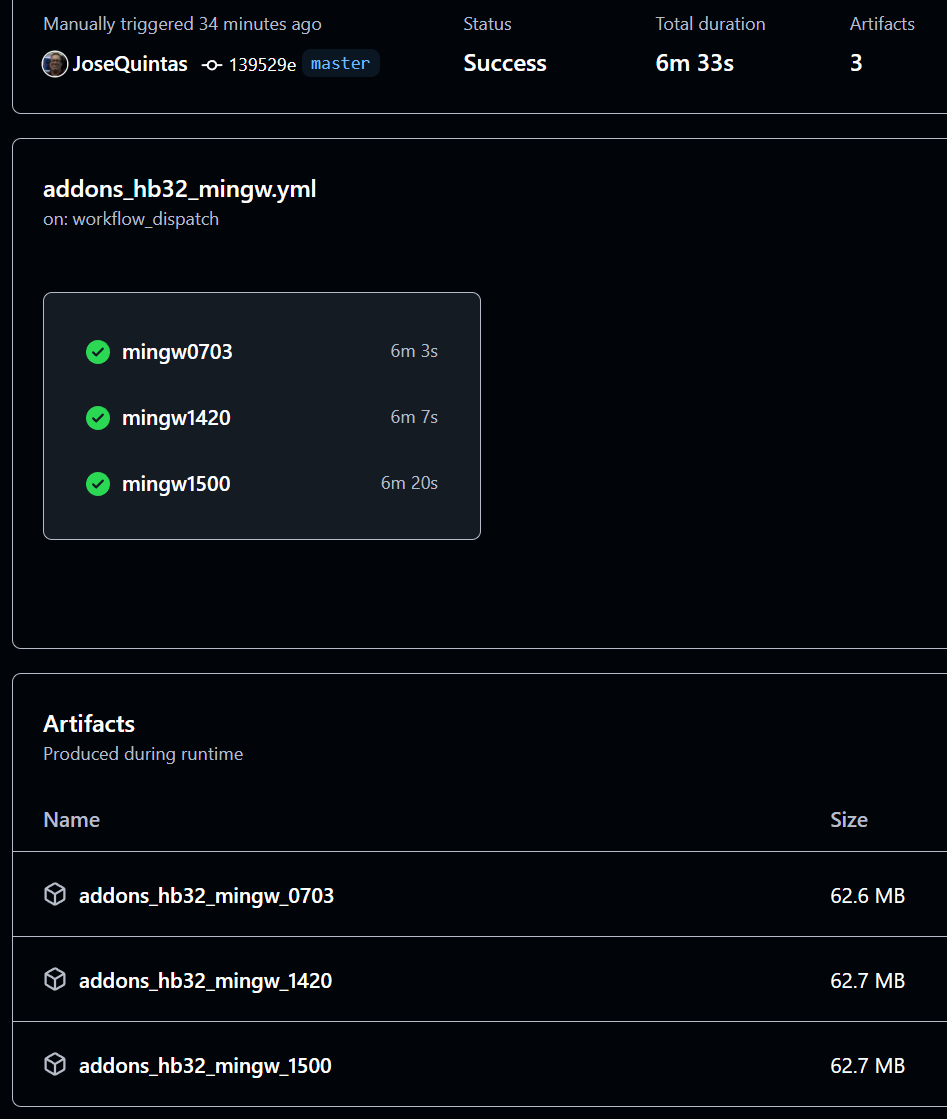Click the package icon for addons_hb32_mingw_0703
Image resolution: width=947 pixels, height=1119 pixels.
click(56, 895)
